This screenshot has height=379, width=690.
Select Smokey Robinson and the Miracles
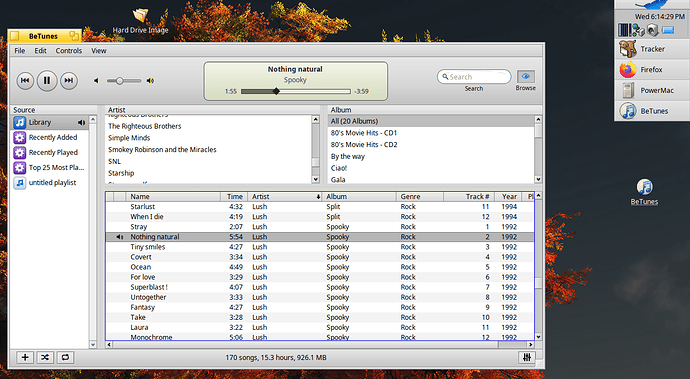click(208, 150)
